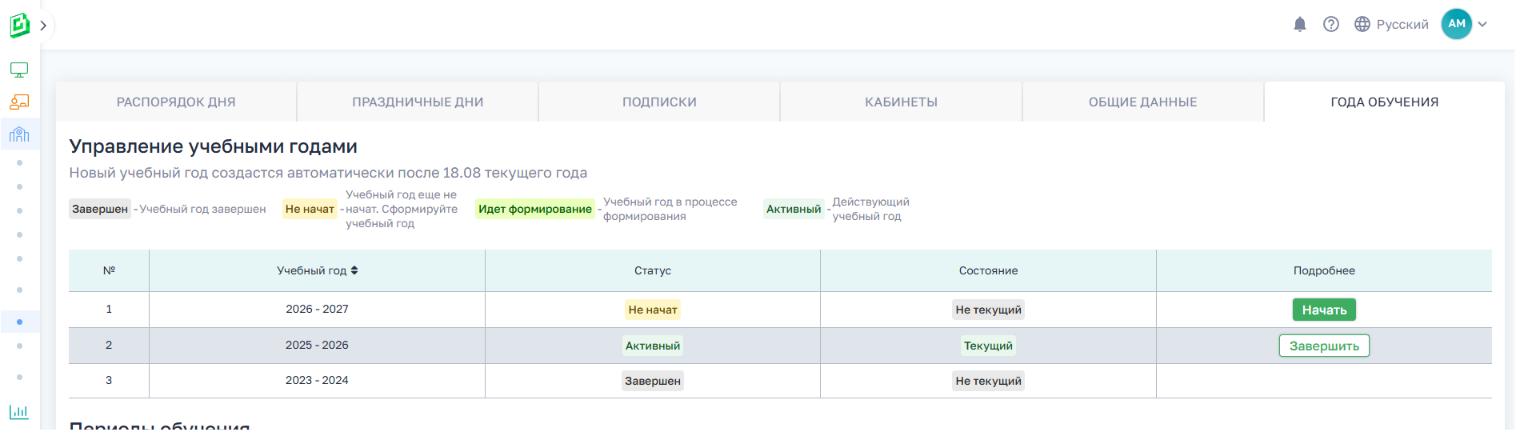1515x430 pixels.
Task: Select the school building sidebar icon
Action: [19, 134]
